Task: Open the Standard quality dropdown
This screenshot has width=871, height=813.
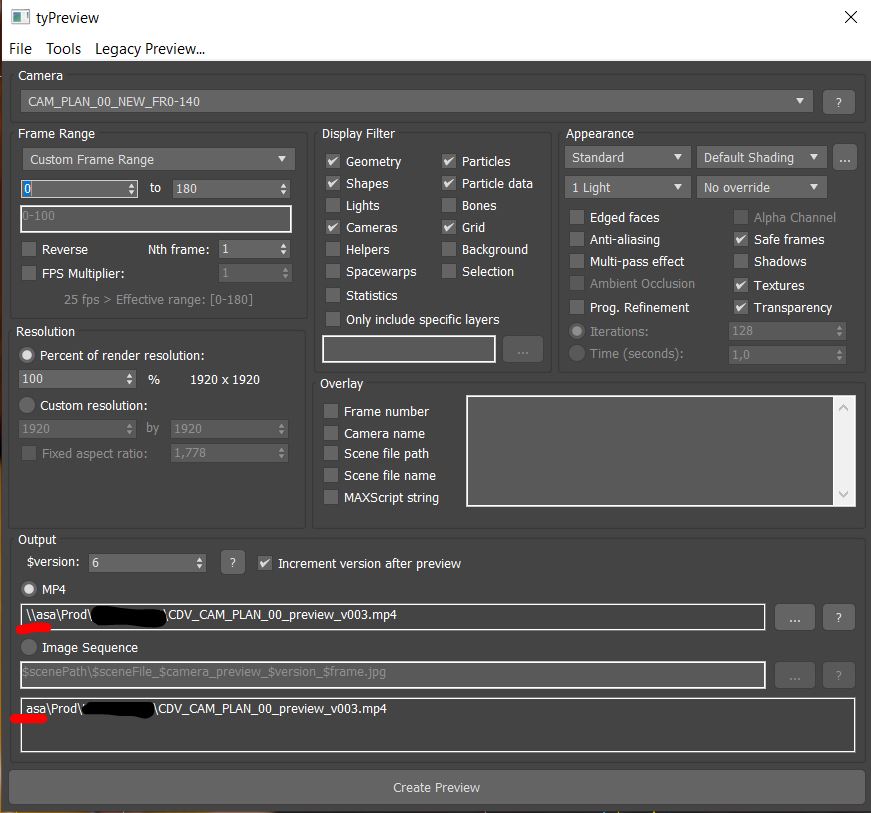Action: 628,157
